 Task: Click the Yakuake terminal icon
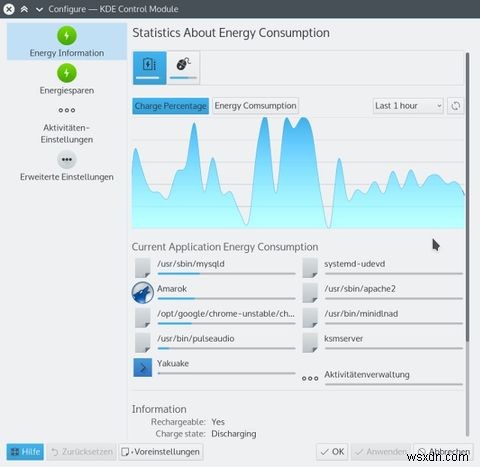point(143,367)
